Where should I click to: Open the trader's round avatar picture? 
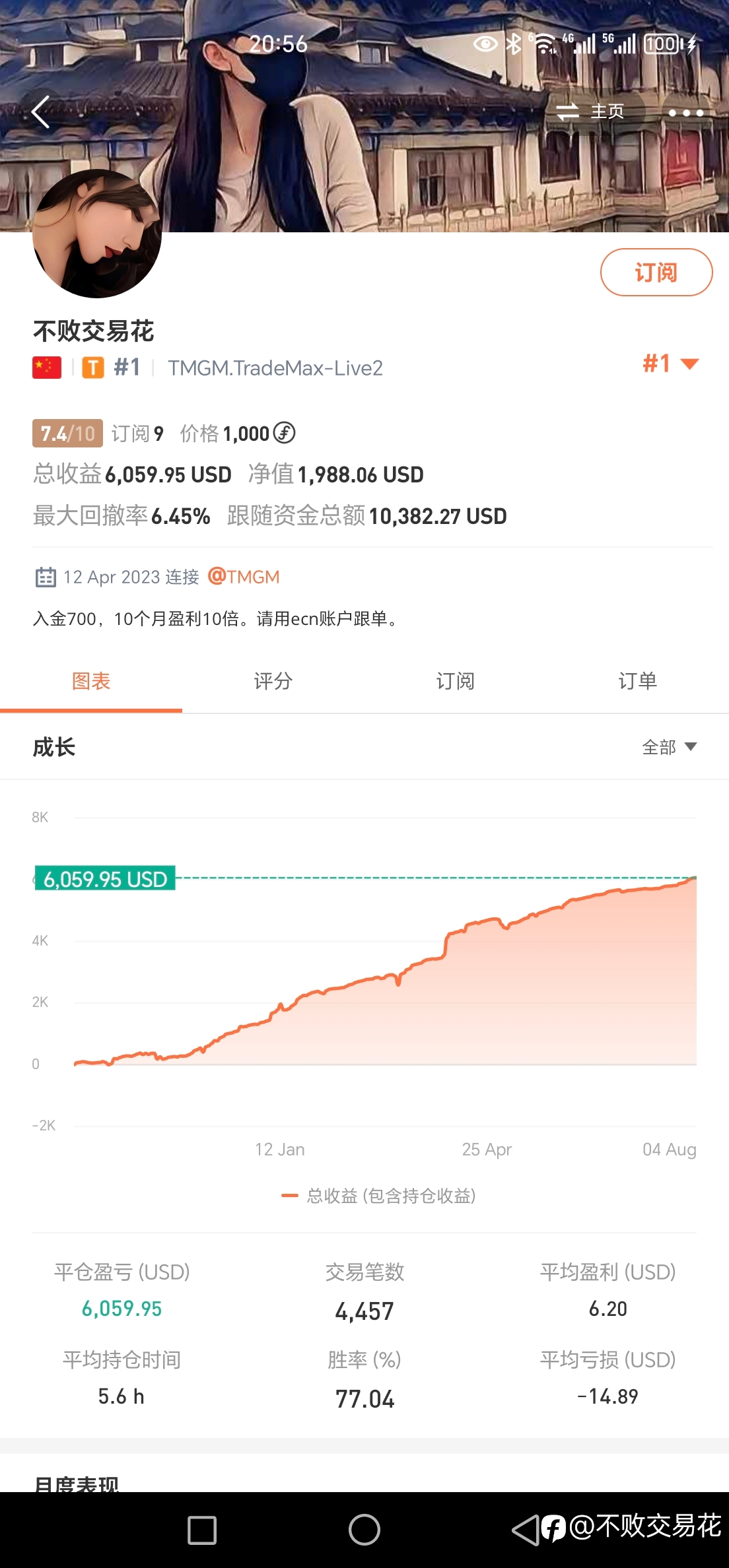pyautogui.click(x=97, y=233)
